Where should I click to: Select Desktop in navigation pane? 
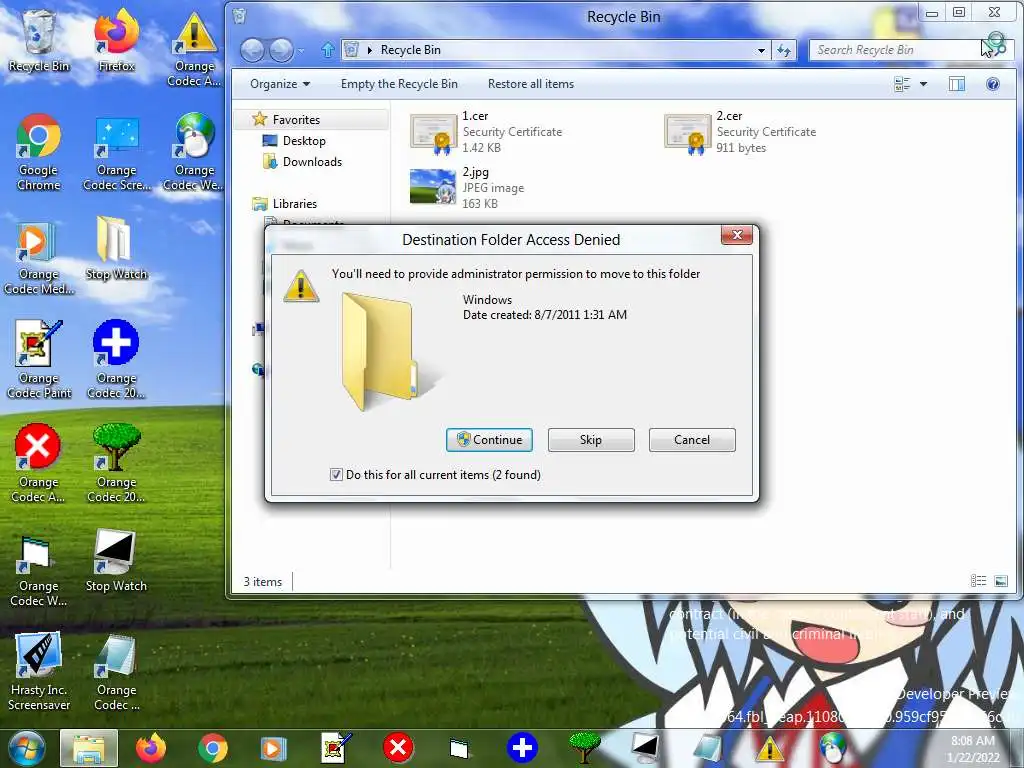(x=304, y=140)
